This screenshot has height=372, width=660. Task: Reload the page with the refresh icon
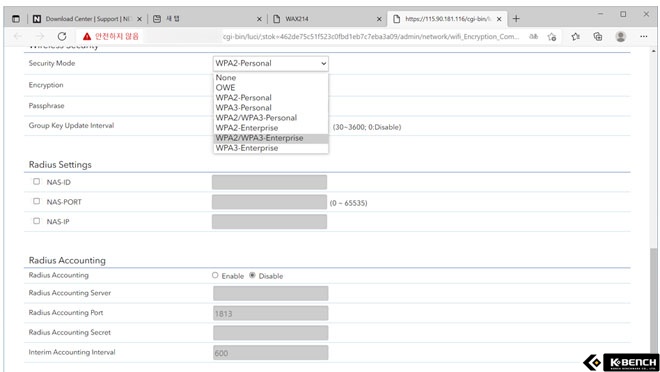[x=62, y=37]
